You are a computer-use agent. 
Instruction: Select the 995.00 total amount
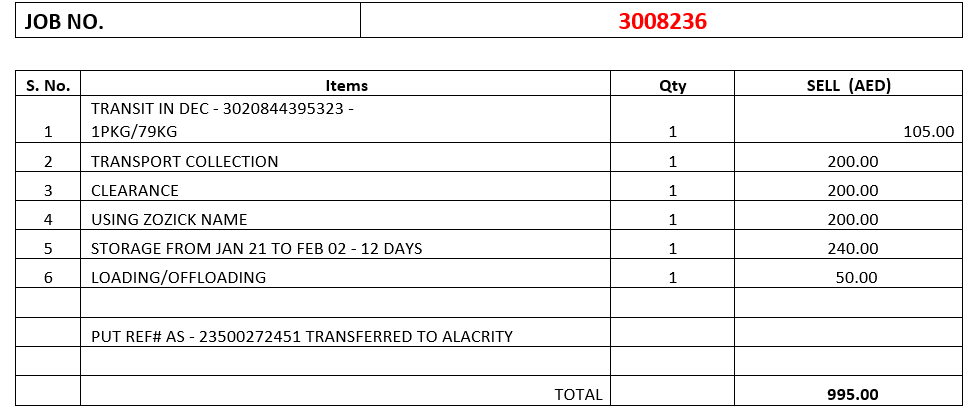pos(853,394)
